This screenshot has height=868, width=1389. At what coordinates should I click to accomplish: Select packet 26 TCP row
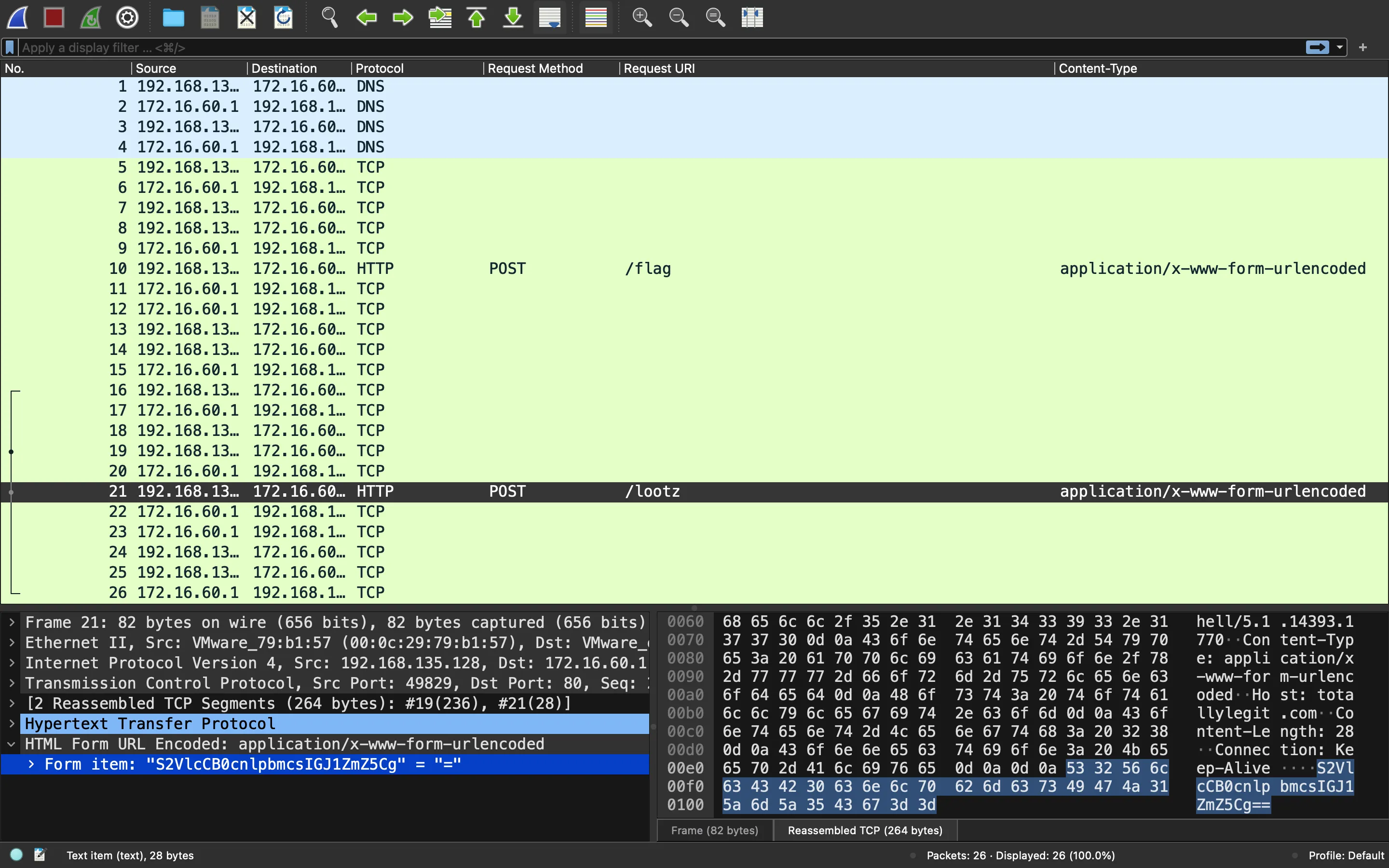(x=694, y=593)
